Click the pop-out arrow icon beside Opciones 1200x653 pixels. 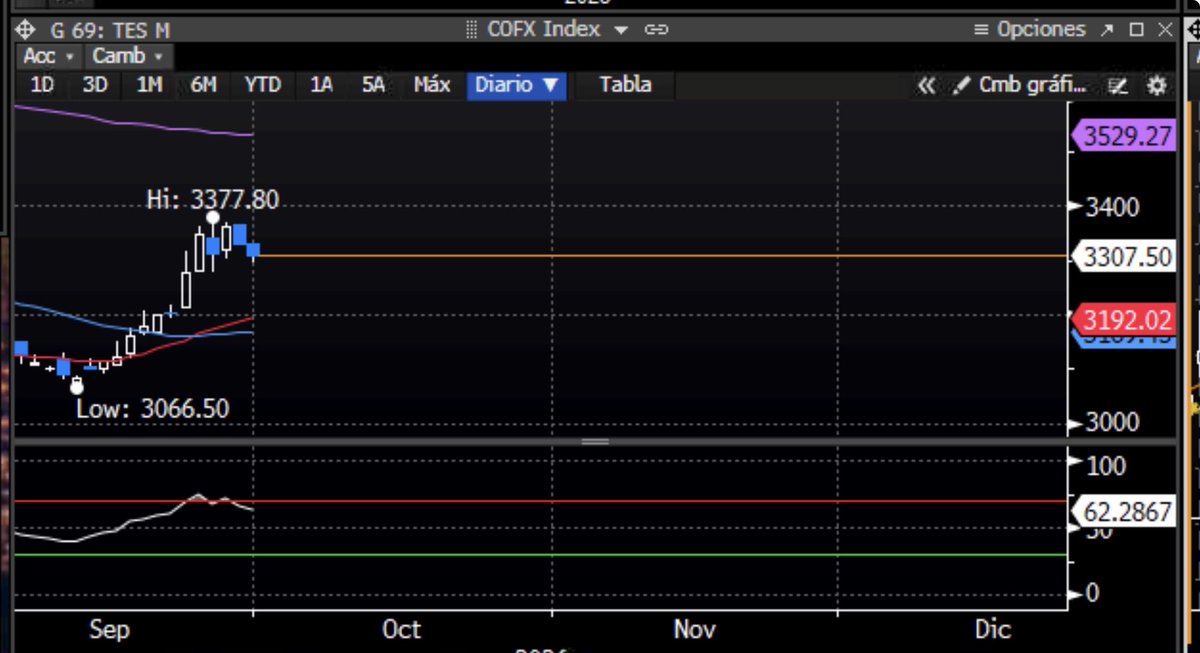point(1107,30)
